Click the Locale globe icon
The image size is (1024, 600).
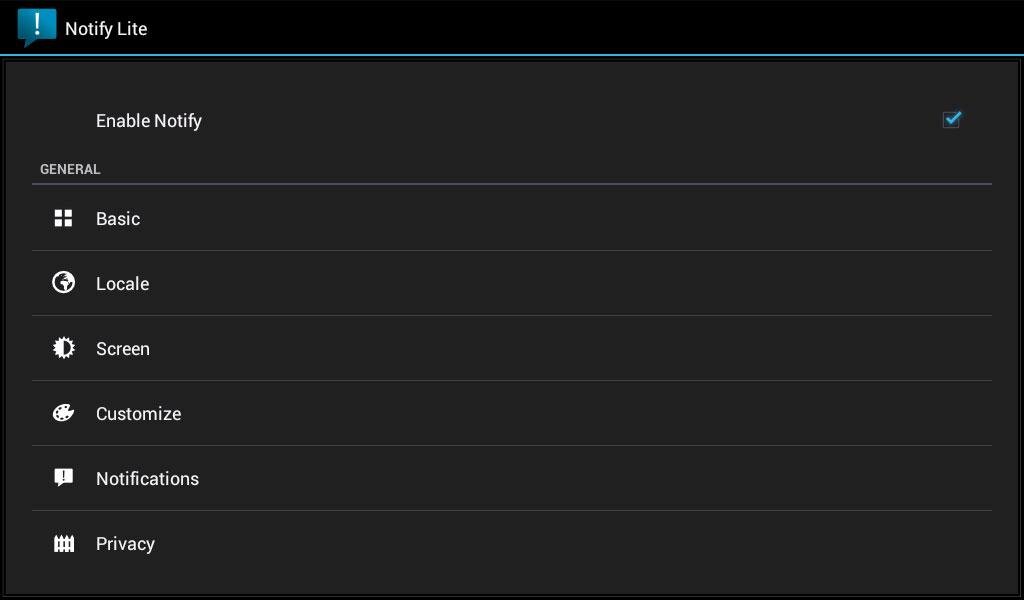click(64, 283)
